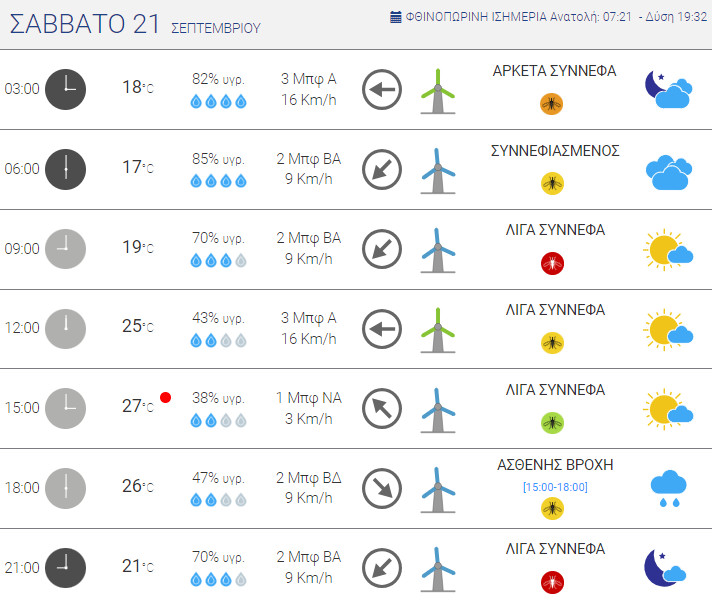Open the [15:00-18:00] rain time link
Viewport: 712px width, 605px height.
555,487
